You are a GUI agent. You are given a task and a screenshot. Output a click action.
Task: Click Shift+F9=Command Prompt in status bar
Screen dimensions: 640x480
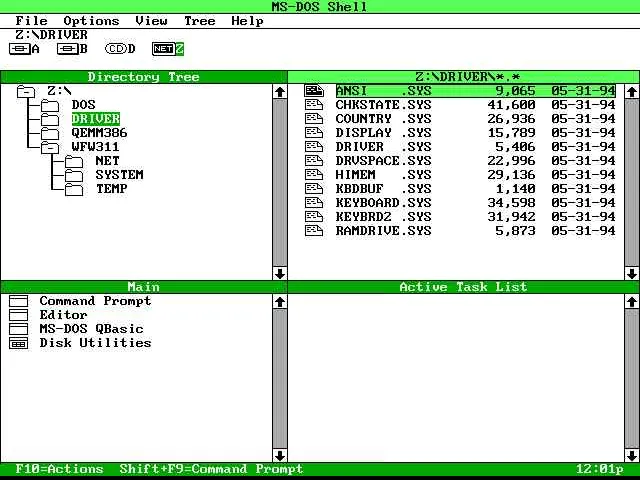coord(211,469)
